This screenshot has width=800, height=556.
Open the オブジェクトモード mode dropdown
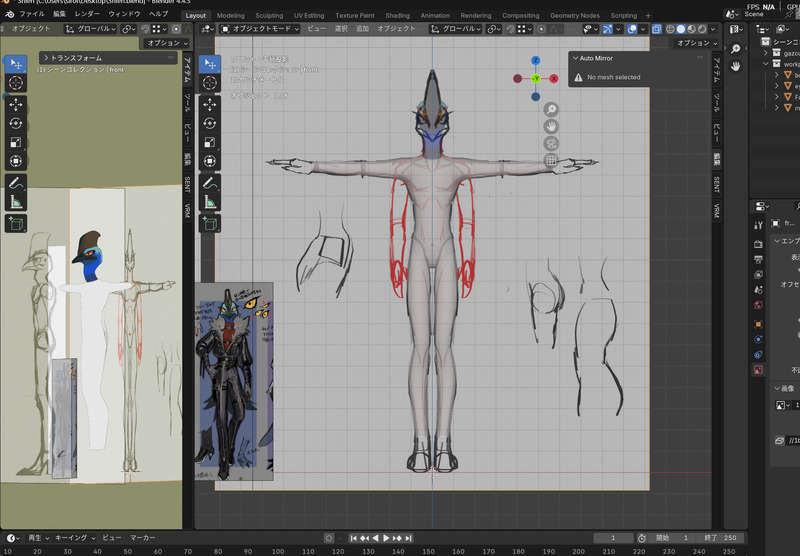point(261,29)
